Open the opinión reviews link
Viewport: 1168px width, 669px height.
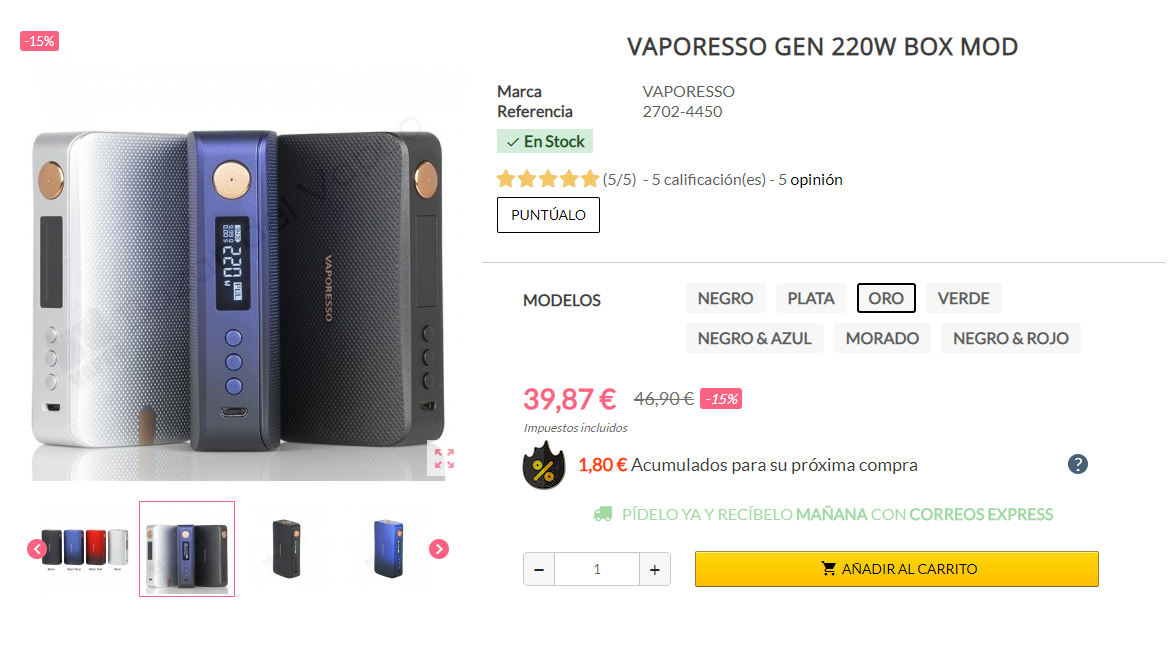[x=816, y=180]
